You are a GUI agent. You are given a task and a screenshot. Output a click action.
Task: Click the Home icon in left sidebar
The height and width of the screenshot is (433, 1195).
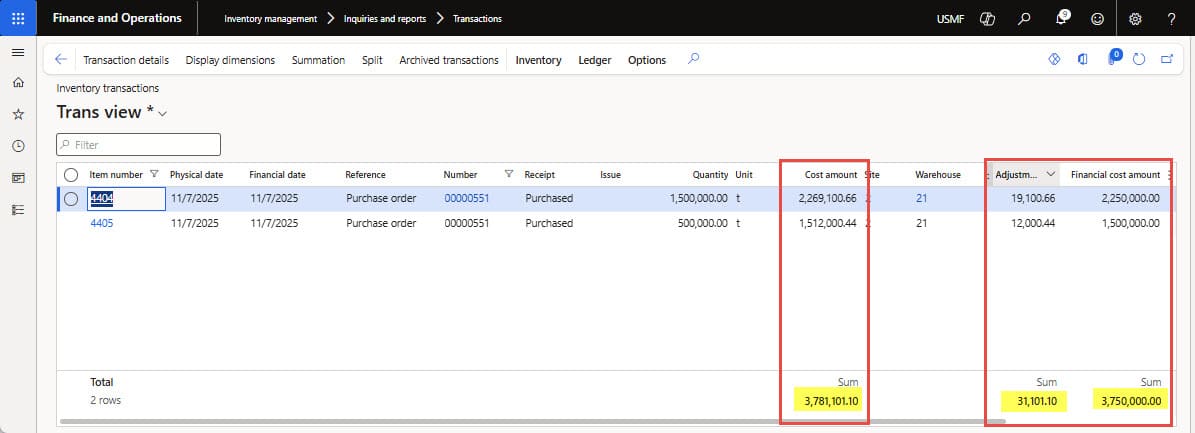click(x=18, y=84)
